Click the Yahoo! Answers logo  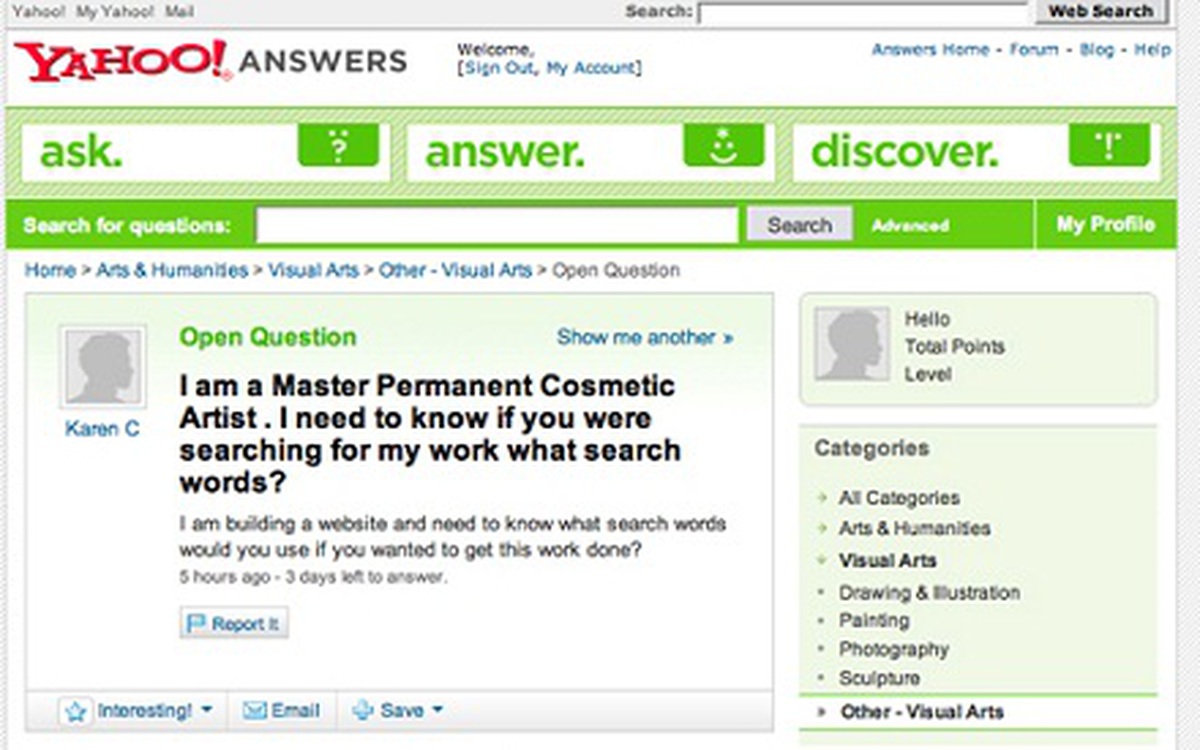tap(211, 61)
